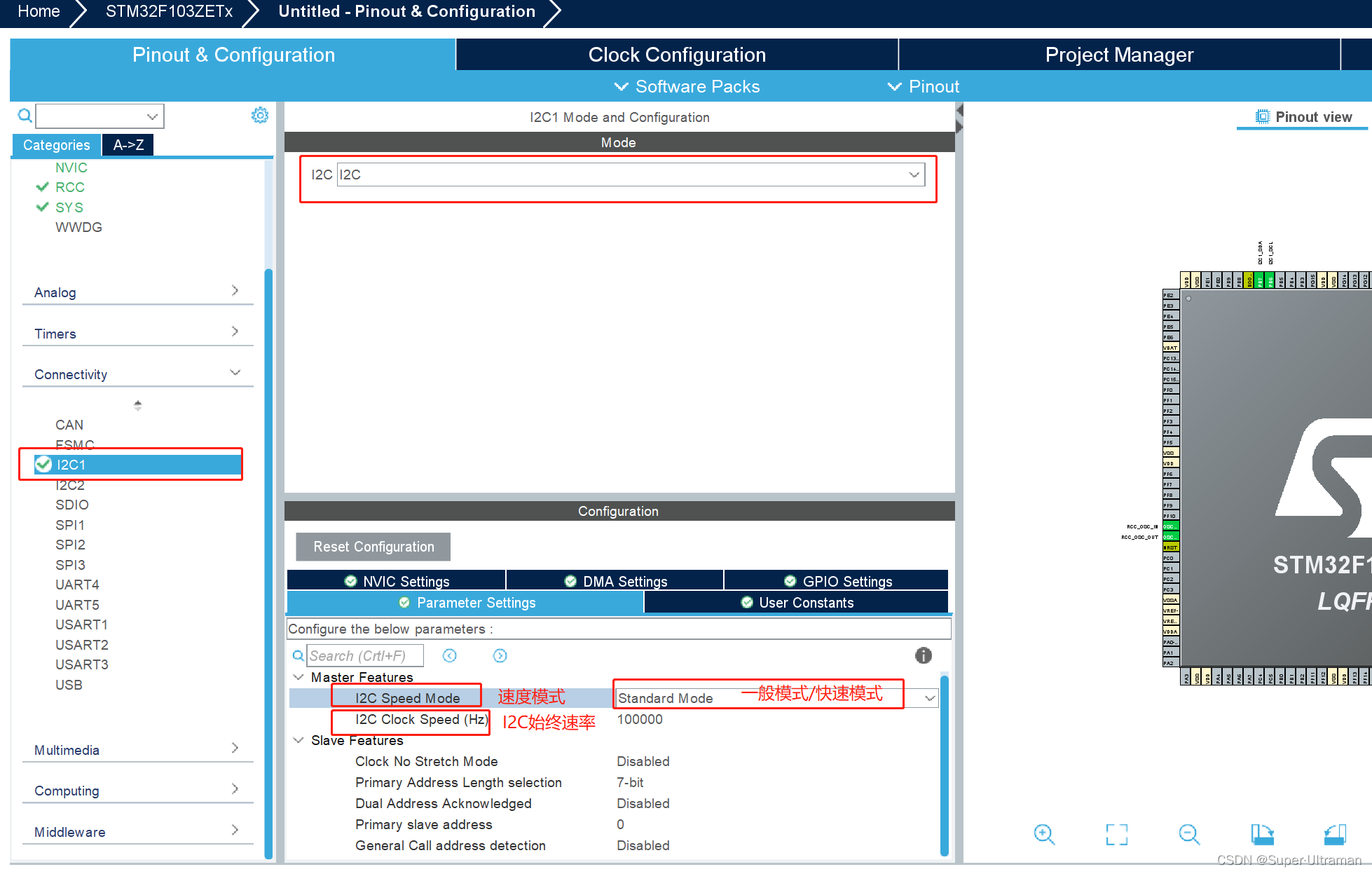Click the zoom out magnifier icon
The image size is (1372, 874).
coord(1189,834)
